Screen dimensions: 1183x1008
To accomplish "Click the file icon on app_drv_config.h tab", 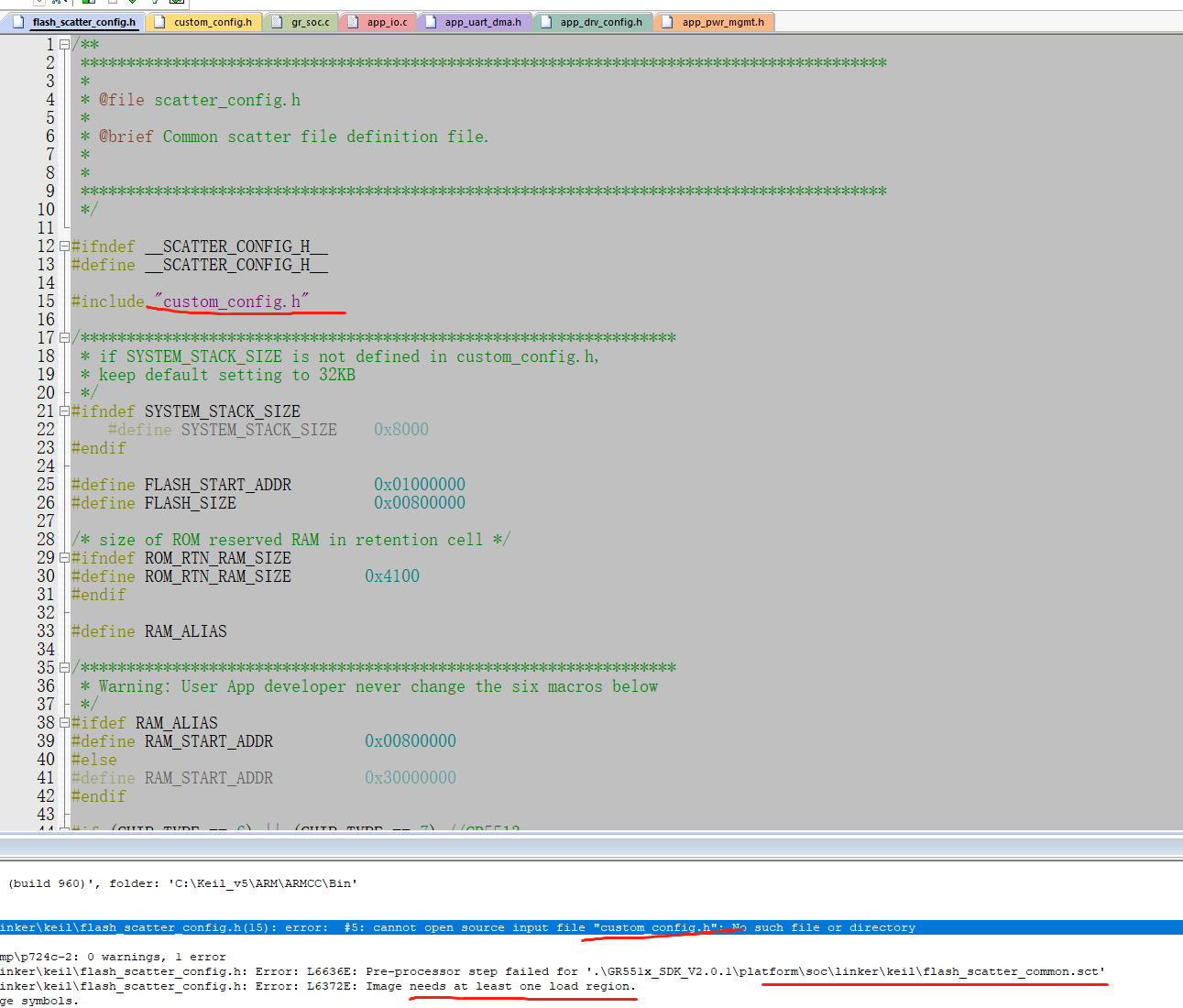I will [546, 22].
